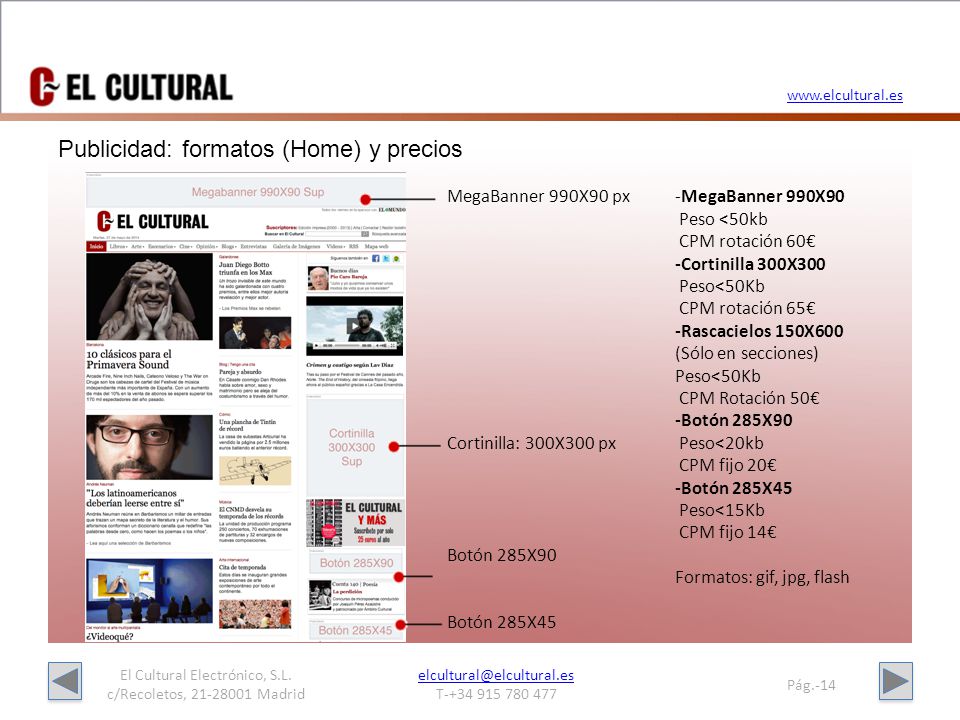Click the 'CPM fijo 14€' text
Image resolution: width=960 pixels, height=720 pixels.
click(727, 532)
